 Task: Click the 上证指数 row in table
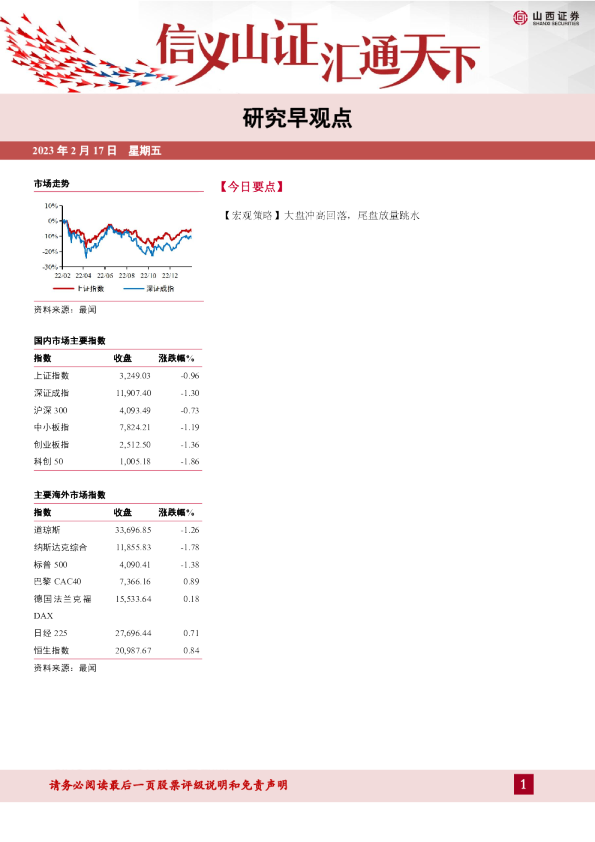pyautogui.click(x=117, y=375)
